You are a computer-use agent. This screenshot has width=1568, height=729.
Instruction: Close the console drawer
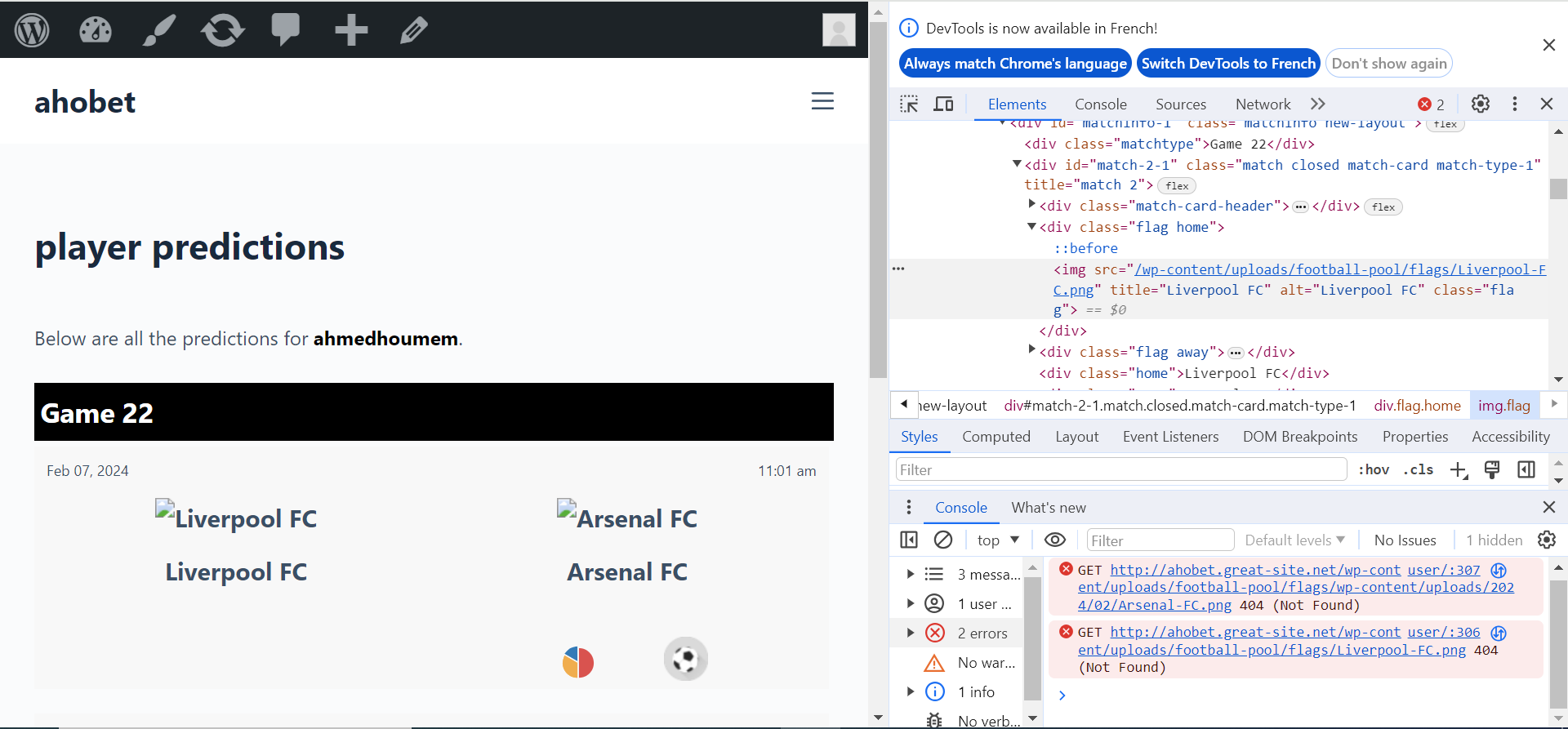pos(1548,507)
